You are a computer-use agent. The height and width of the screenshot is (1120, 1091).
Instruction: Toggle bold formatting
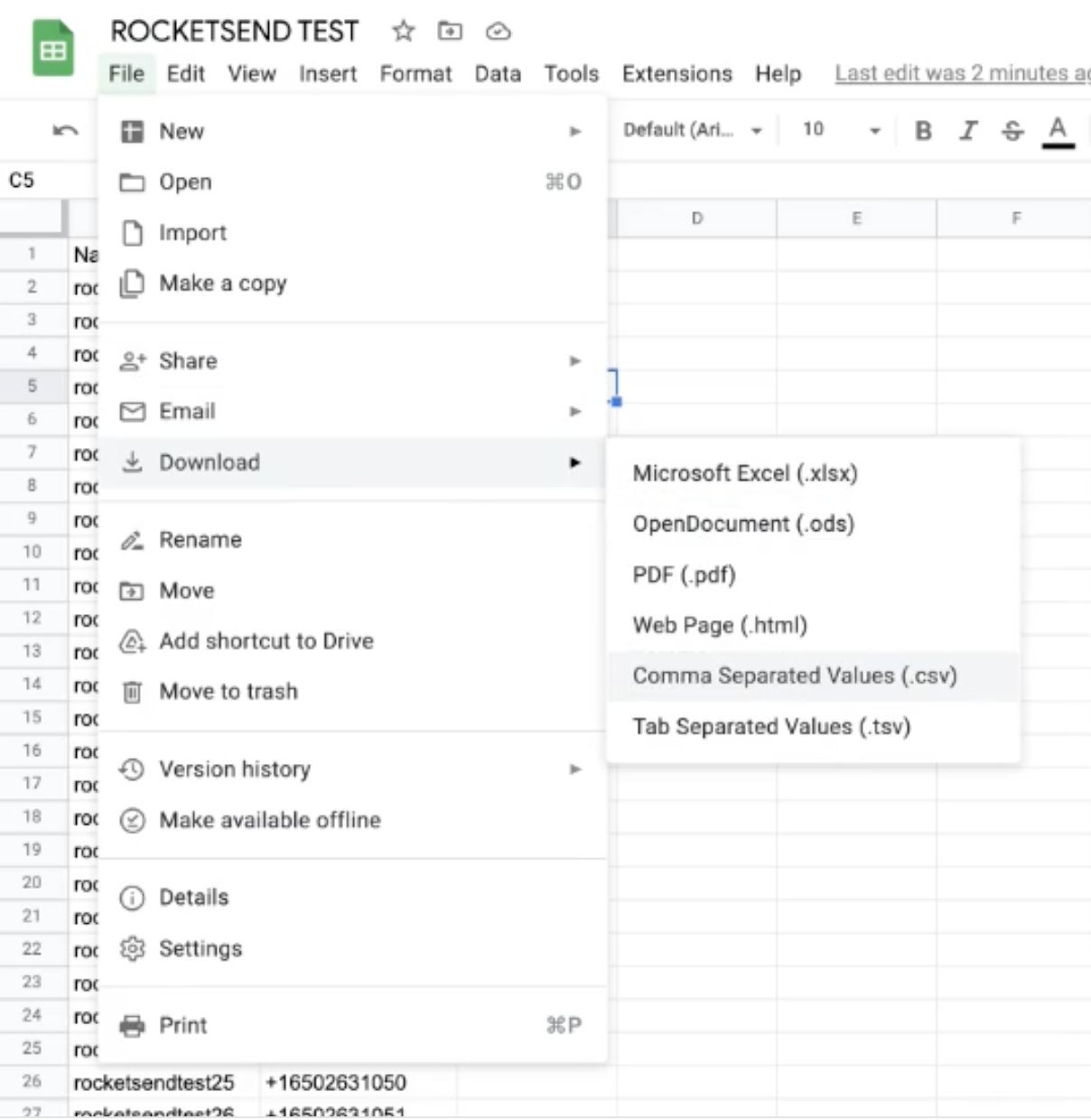[x=922, y=130]
